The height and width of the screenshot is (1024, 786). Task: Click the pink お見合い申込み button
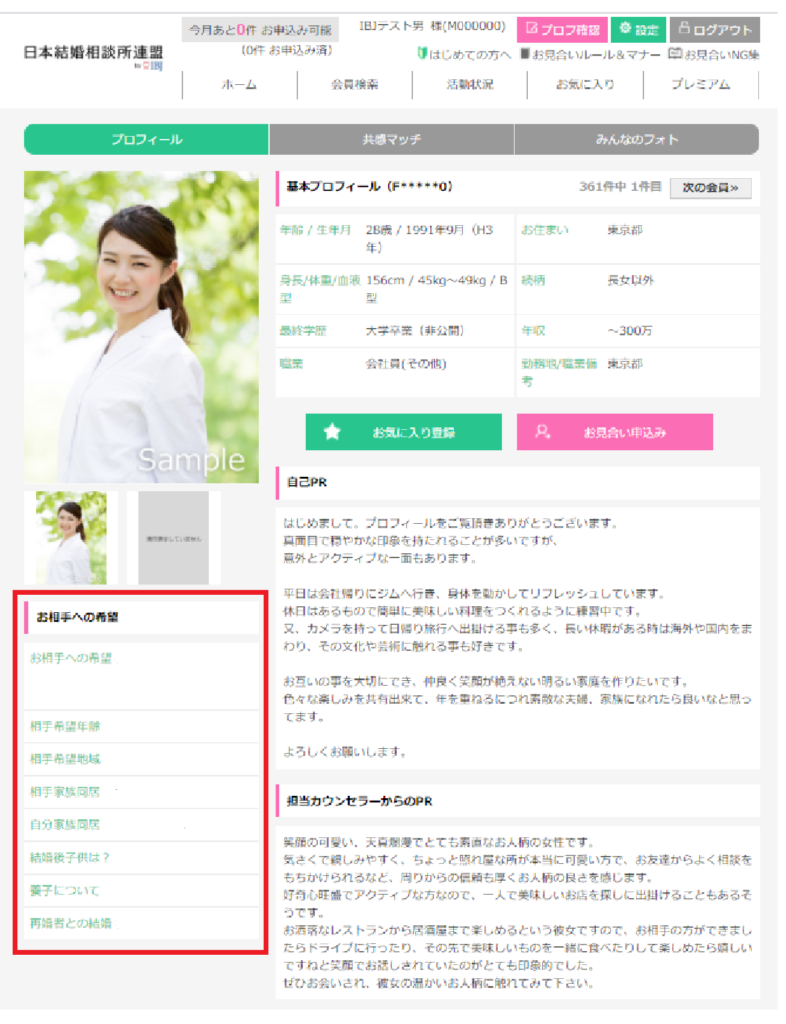(x=614, y=432)
